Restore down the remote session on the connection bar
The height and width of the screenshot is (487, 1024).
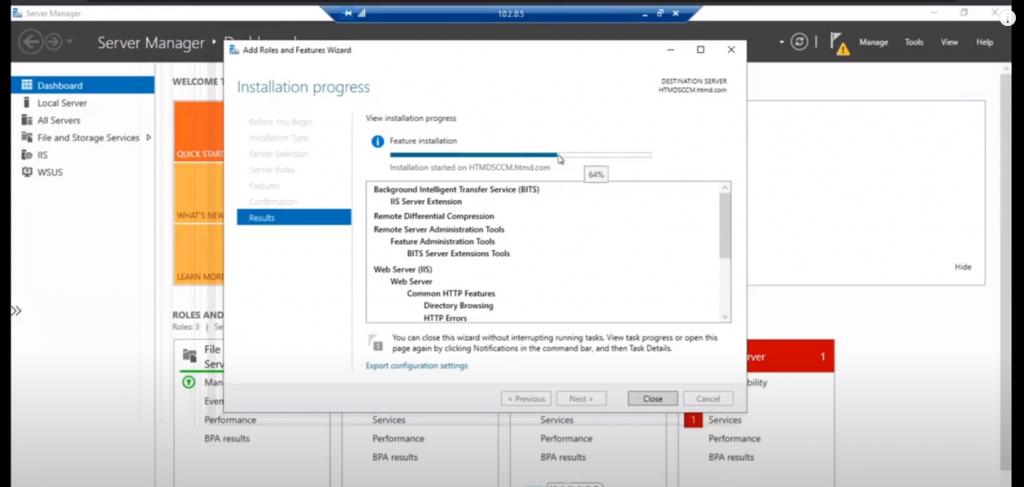coord(660,13)
